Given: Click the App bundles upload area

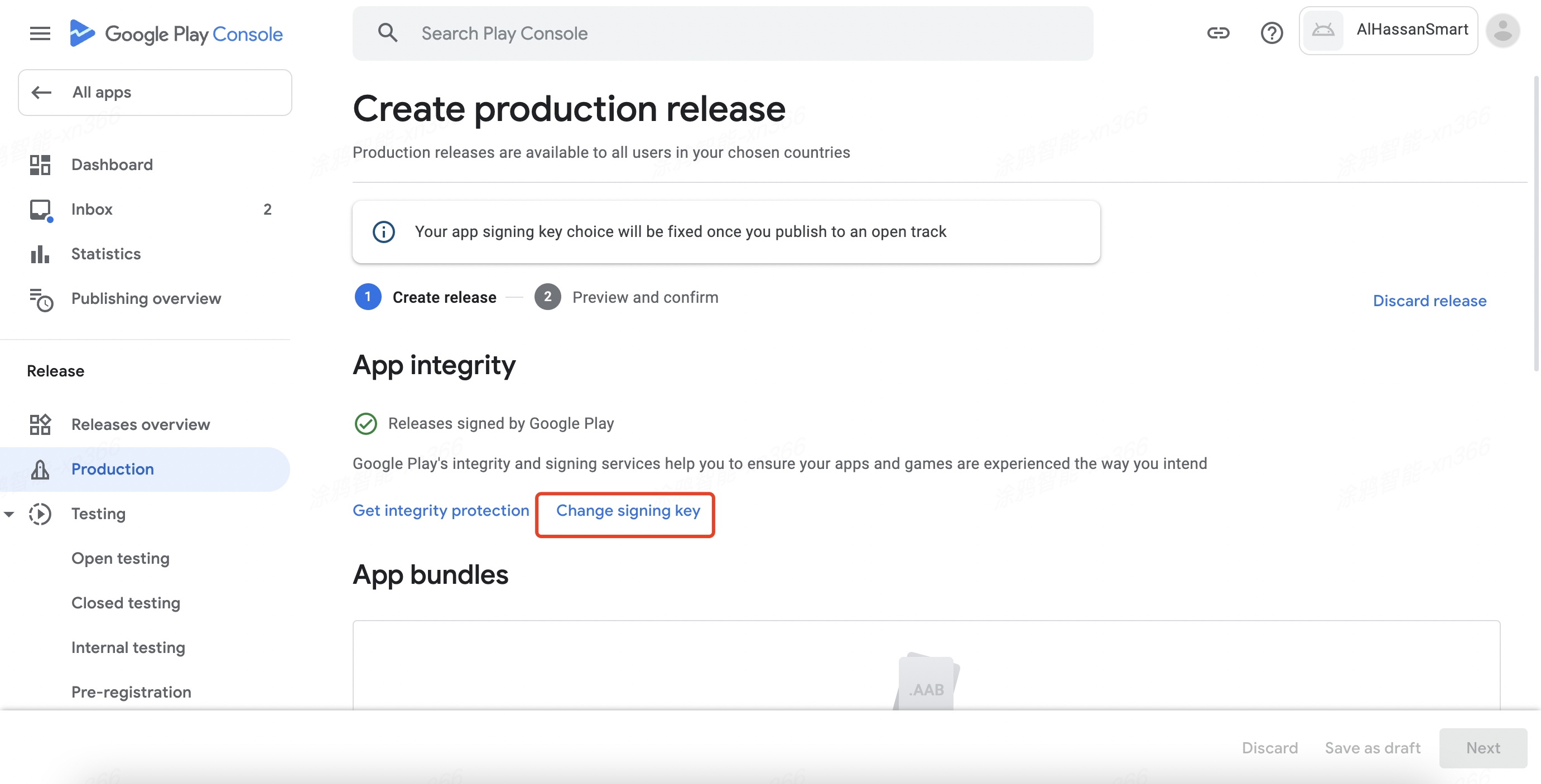Looking at the screenshot, I should (x=926, y=665).
